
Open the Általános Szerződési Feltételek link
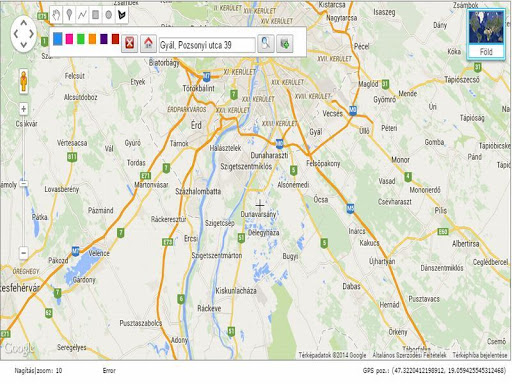[409, 355]
